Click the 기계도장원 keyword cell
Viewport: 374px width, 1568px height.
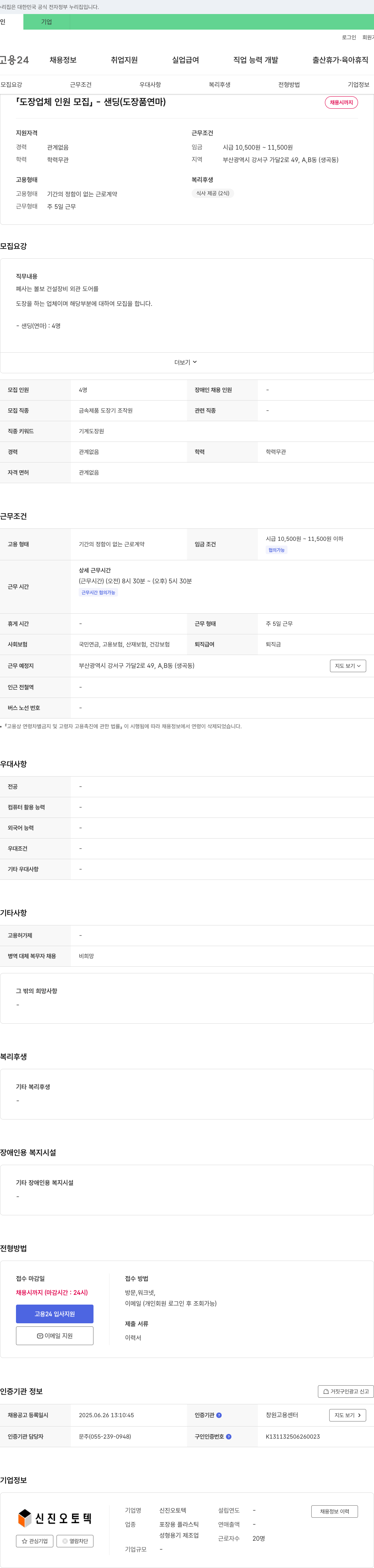click(x=91, y=432)
